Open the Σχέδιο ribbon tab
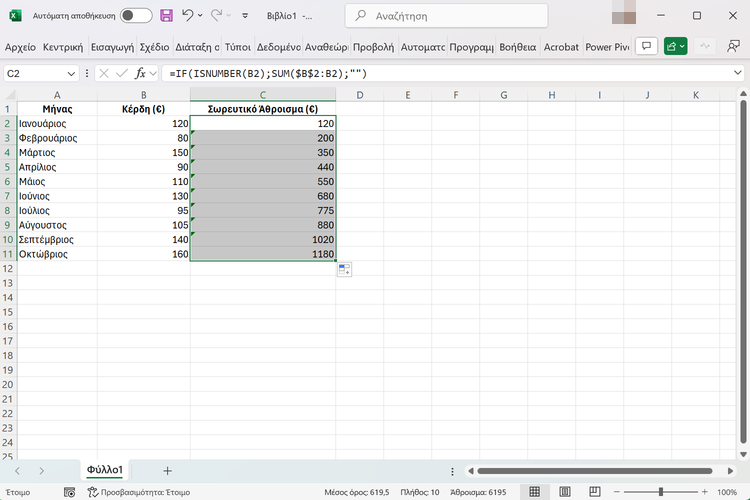 coord(154,47)
